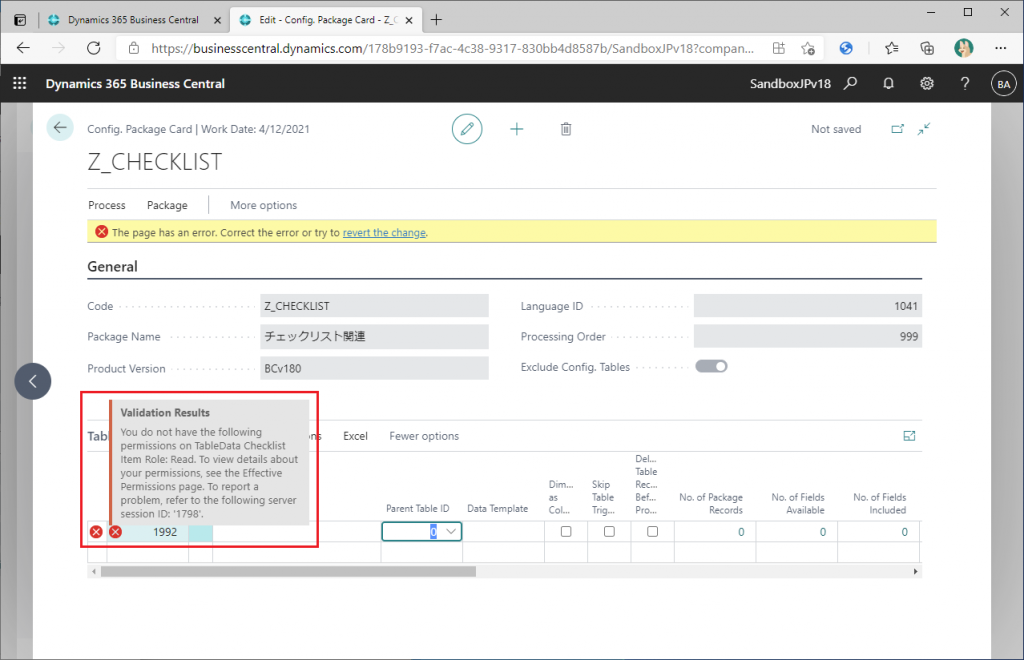This screenshot has width=1024, height=660.
Task: Open the Parent Table ID dropdown arrow
Action: coord(451,531)
